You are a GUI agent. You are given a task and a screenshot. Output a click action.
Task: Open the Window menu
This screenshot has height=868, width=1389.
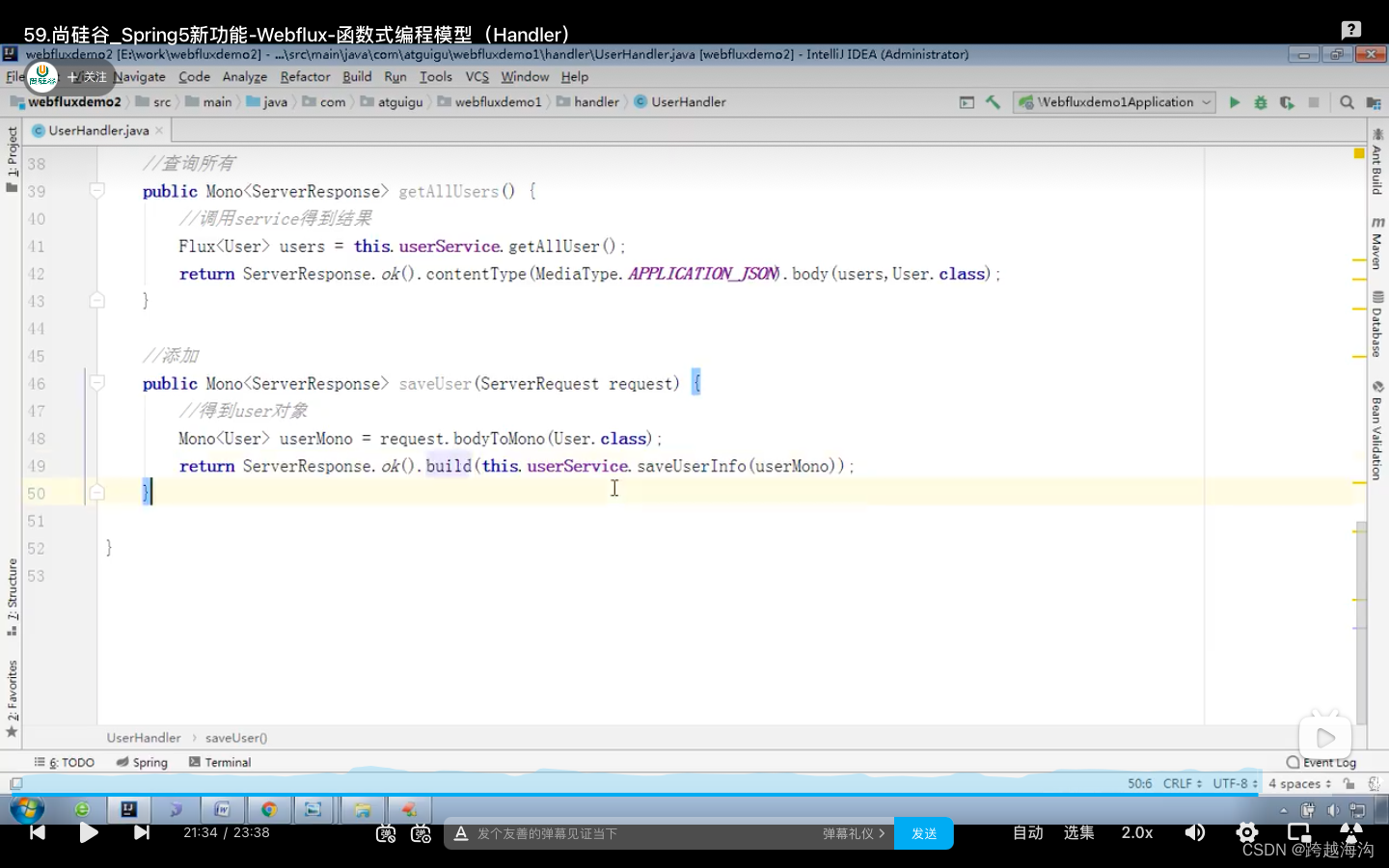tap(525, 76)
